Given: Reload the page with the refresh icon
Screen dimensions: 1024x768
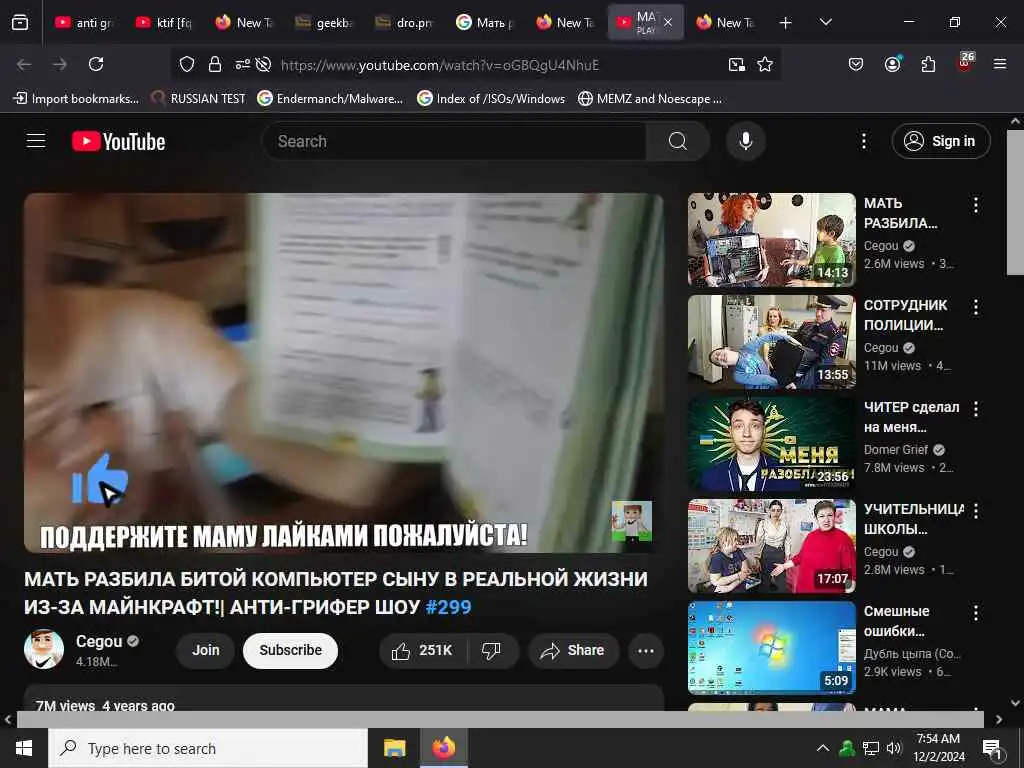Looking at the screenshot, I should pyautogui.click(x=96, y=64).
